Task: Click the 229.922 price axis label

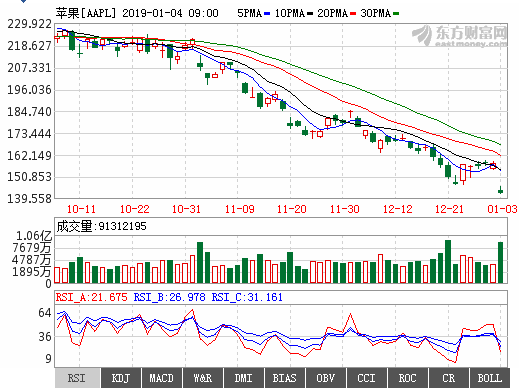Action: [x=30, y=24]
